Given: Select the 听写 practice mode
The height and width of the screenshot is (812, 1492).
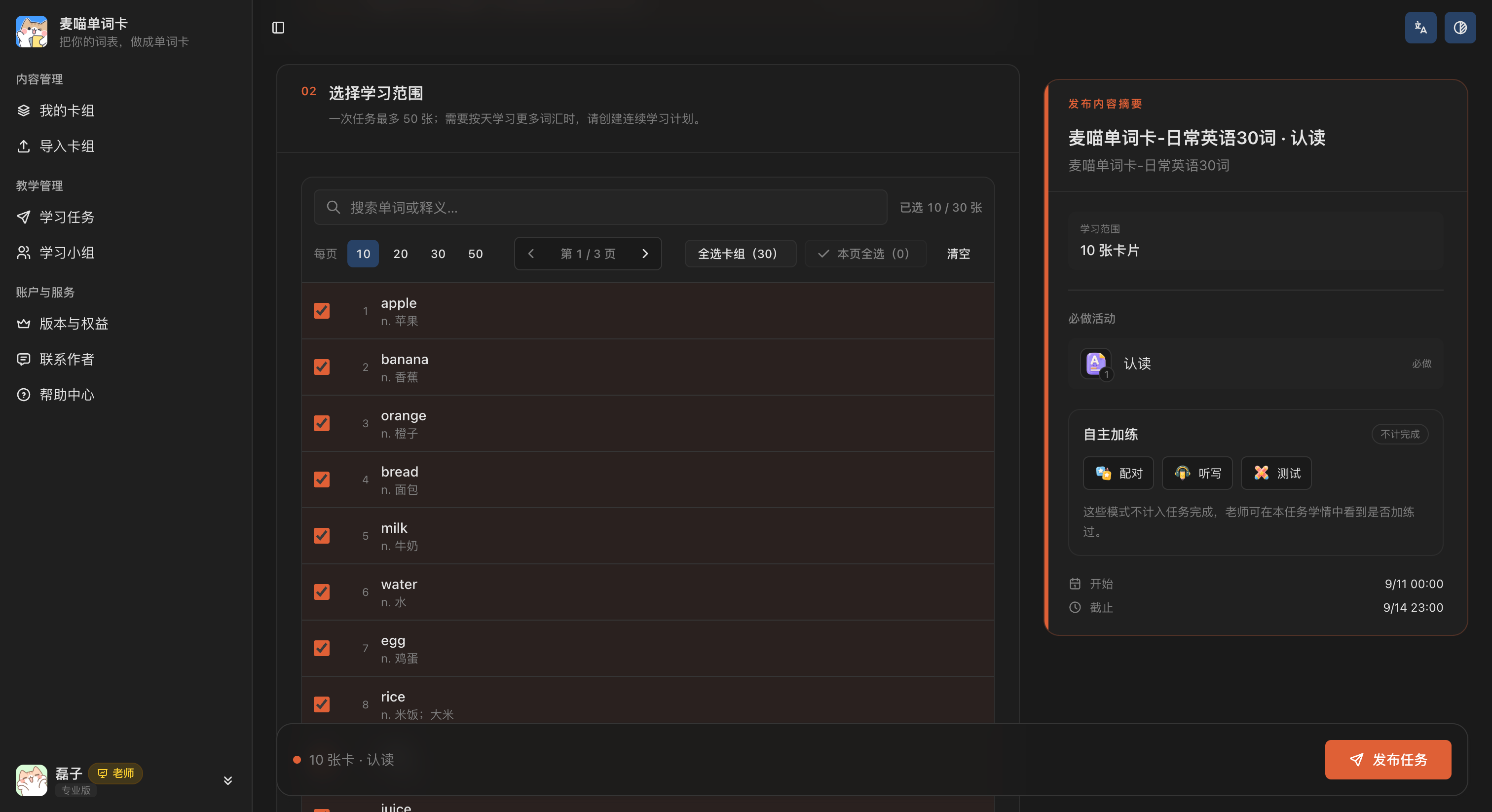Looking at the screenshot, I should coord(1196,473).
